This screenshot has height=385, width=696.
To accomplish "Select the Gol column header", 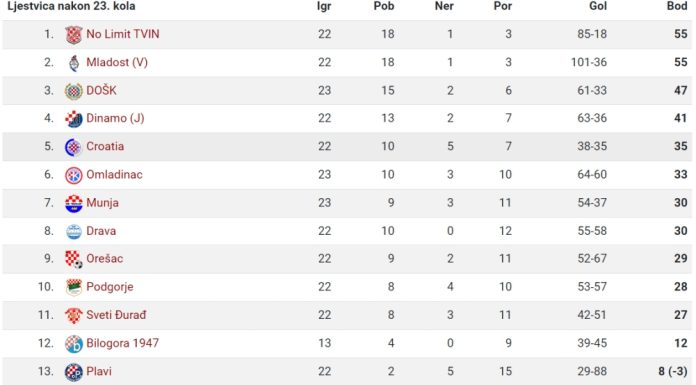I will point(598,6).
